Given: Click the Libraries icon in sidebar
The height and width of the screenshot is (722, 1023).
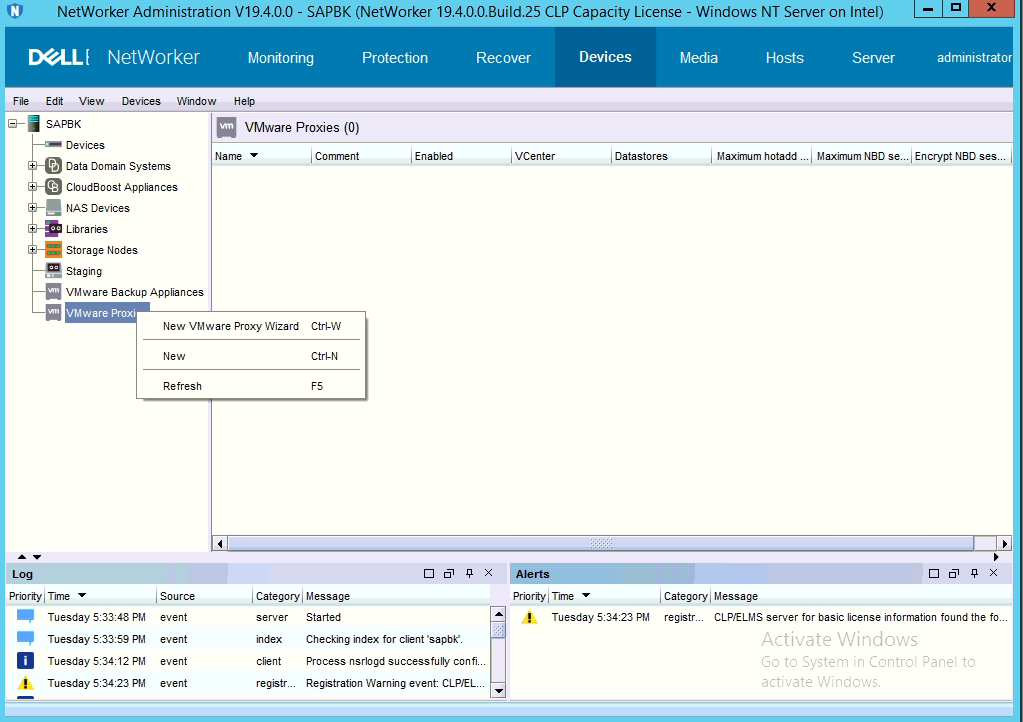Looking at the screenshot, I should (54, 229).
